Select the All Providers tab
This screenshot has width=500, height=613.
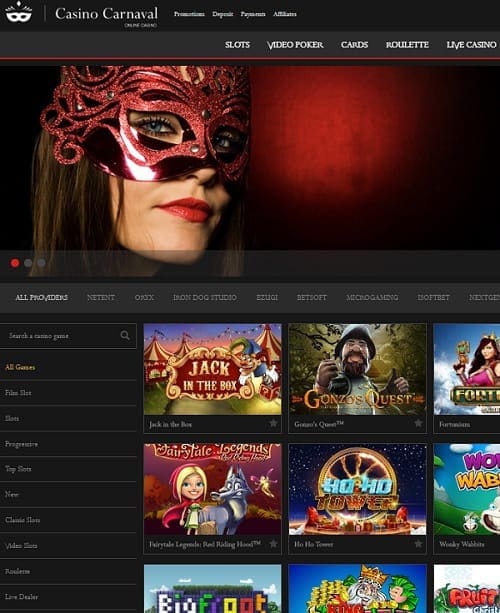pos(41,298)
